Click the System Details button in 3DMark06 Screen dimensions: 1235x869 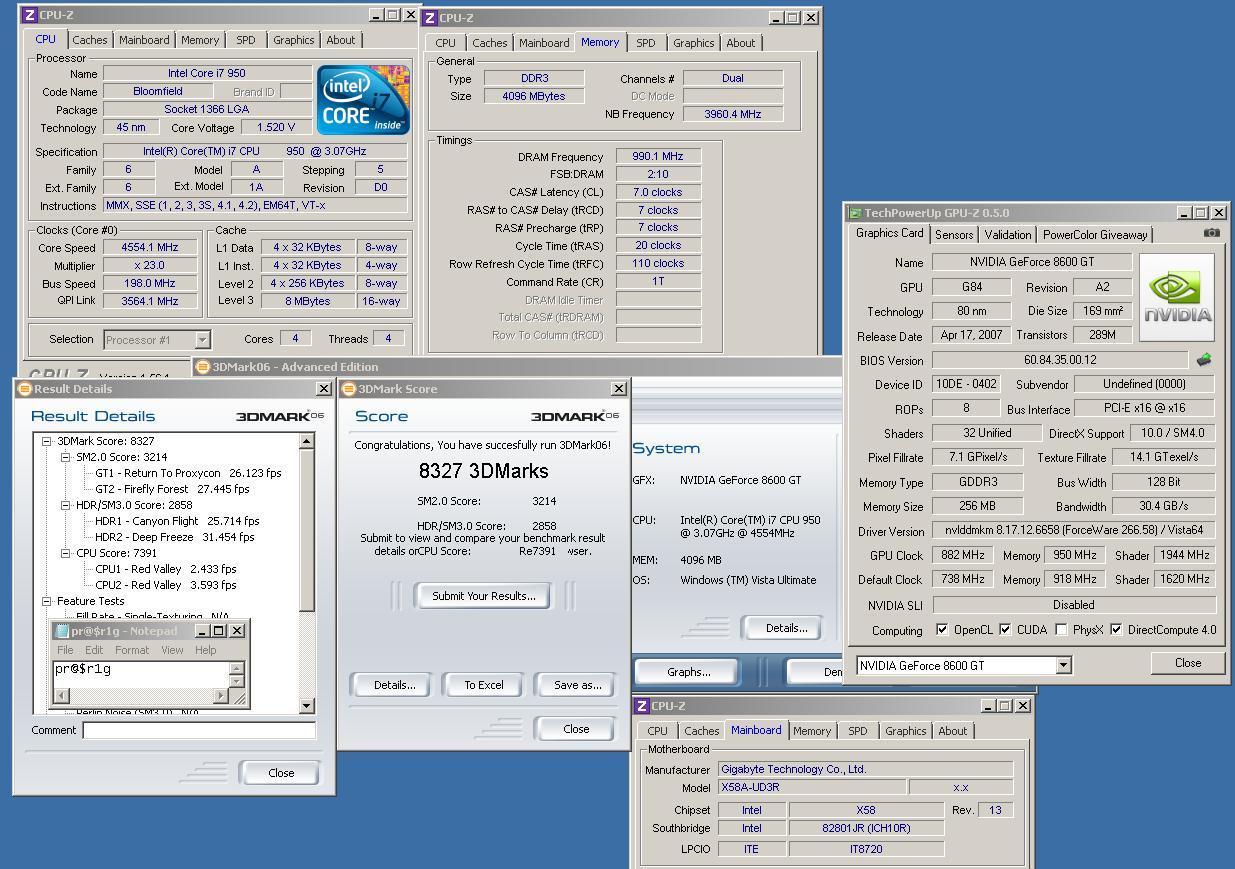tap(786, 628)
